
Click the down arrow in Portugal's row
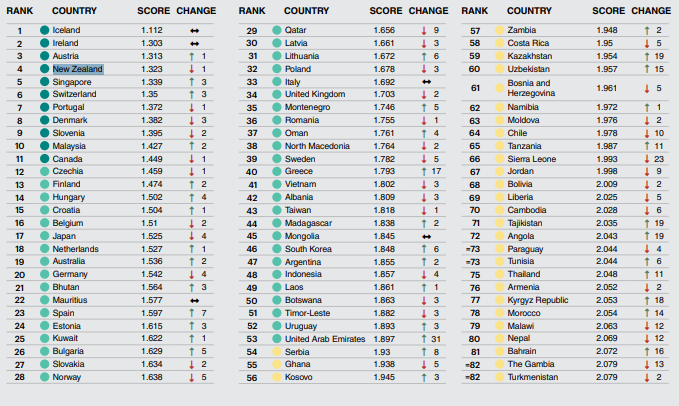pos(191,107)
